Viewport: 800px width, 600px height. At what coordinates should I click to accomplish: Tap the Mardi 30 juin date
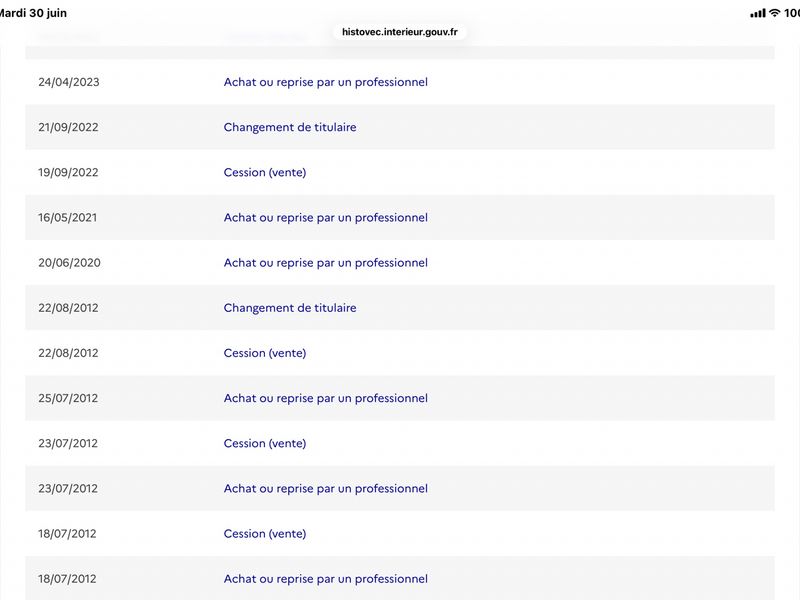[33, 13]
